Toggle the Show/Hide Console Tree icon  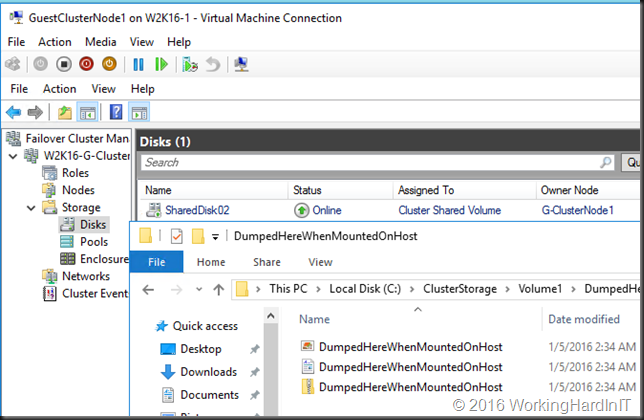tap(87, 112)
